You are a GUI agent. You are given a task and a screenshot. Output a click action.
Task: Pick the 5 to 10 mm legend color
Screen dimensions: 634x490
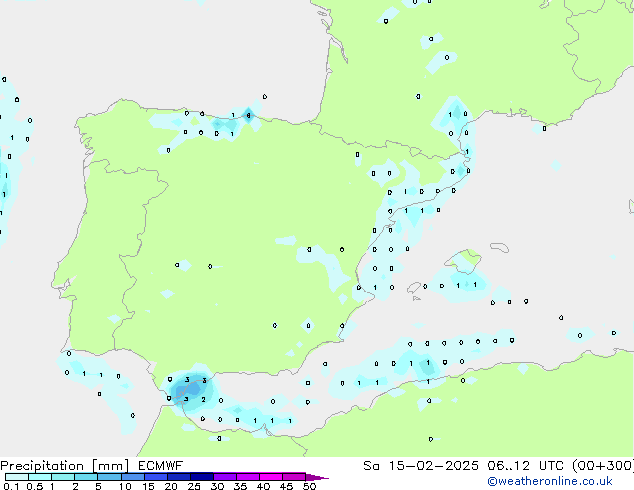pyautogui.click(x=109, y=477)
